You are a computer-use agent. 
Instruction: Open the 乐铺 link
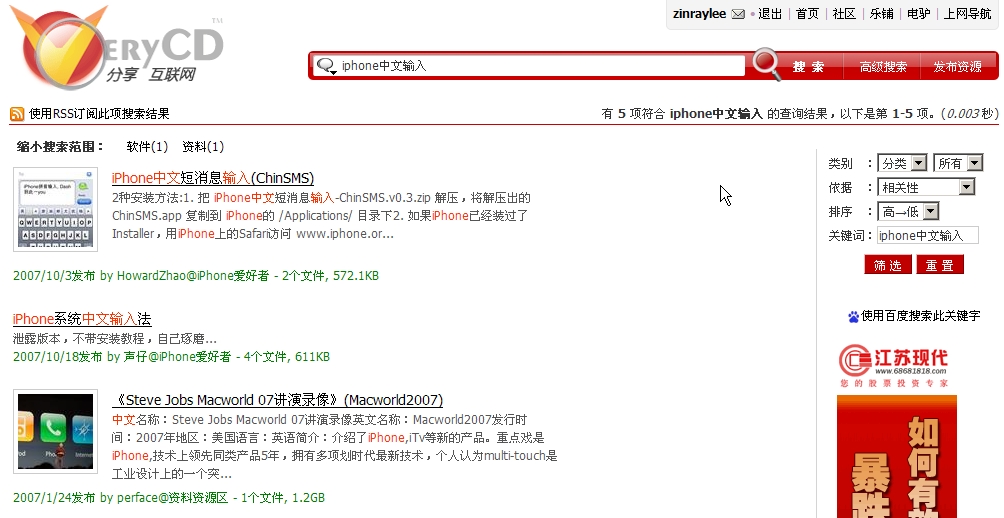[x=882, y=14]
